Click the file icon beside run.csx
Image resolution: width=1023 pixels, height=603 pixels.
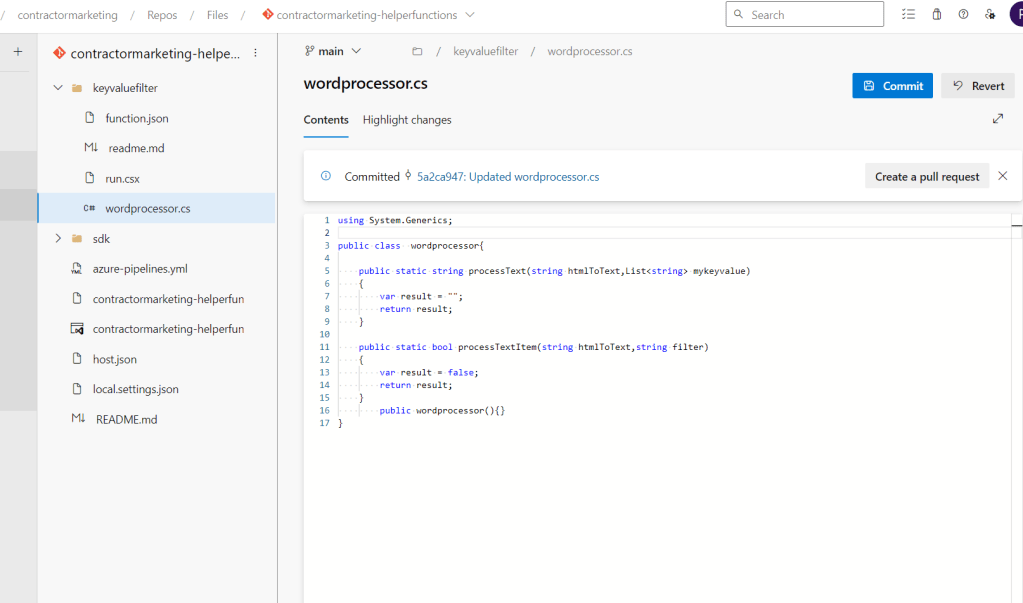tap(90, 178)
